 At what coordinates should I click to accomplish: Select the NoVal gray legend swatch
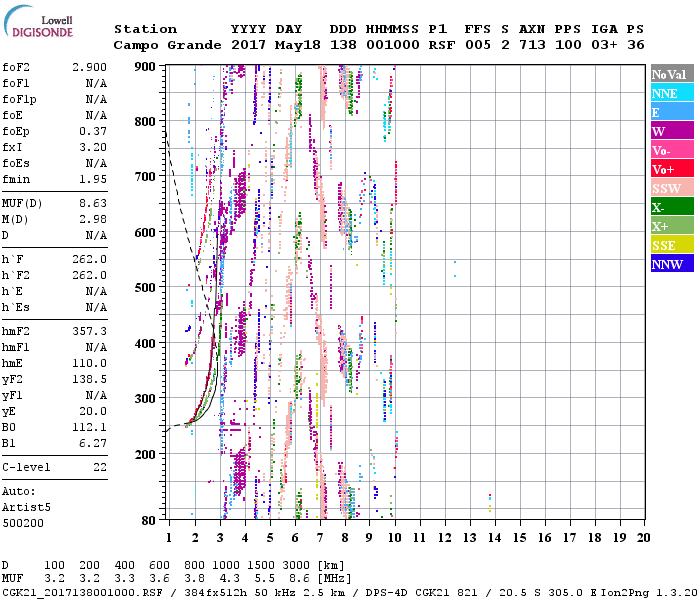coord(669,74)
